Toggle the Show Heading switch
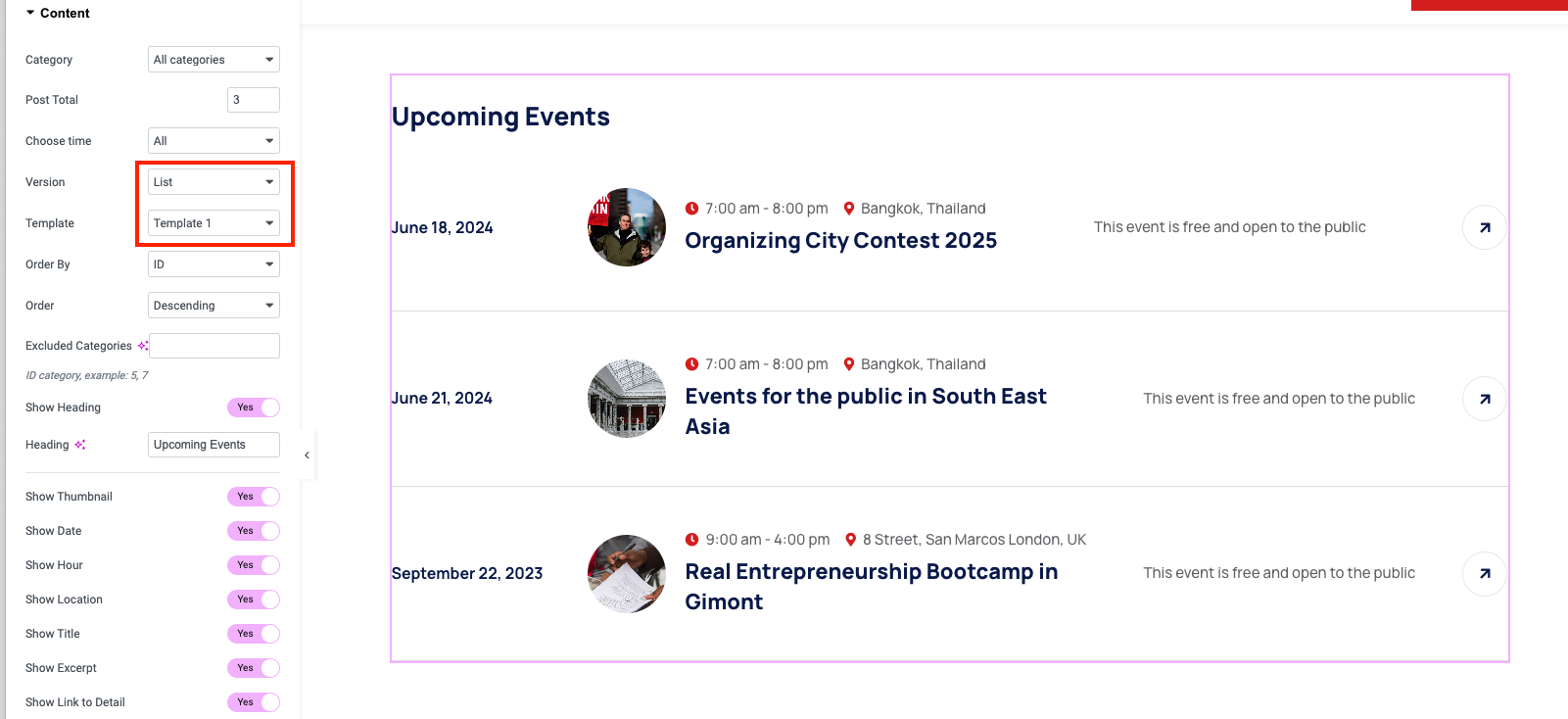Image resolution: width=1568 pixels, height=719 pixels. pos(253,407)
